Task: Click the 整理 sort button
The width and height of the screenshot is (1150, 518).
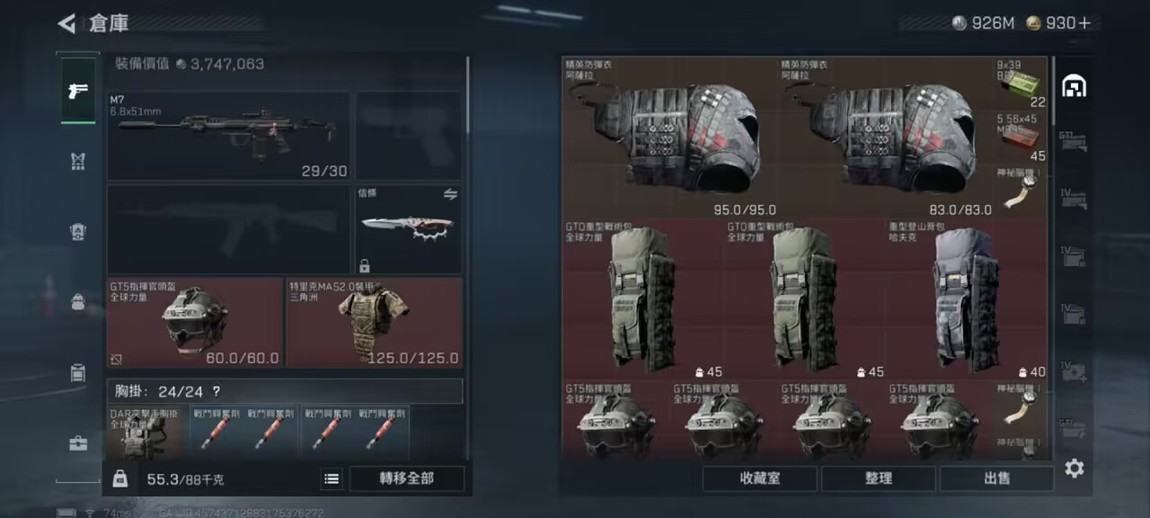Action: (878, 479)
